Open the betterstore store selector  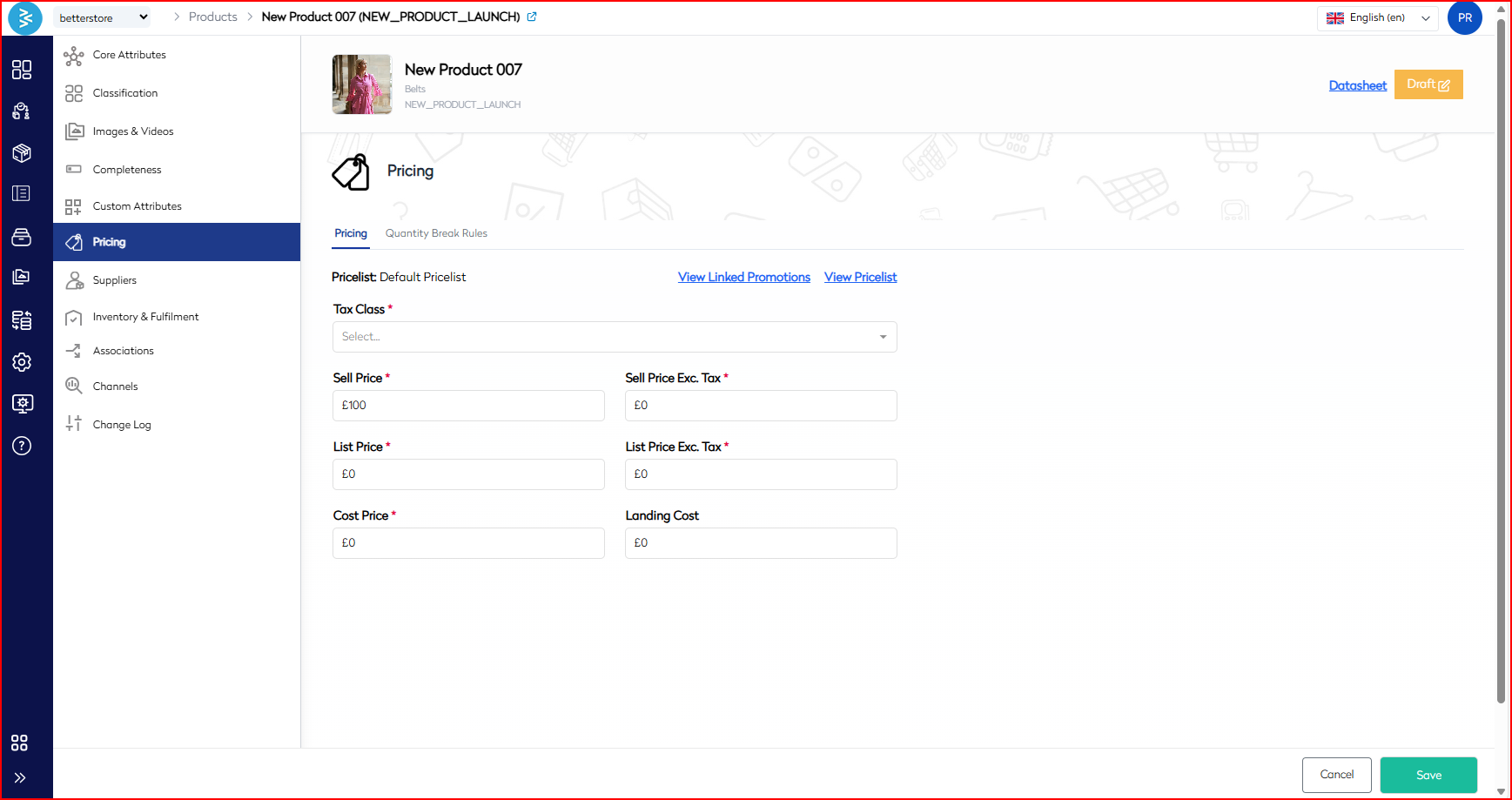coord(103,17)
